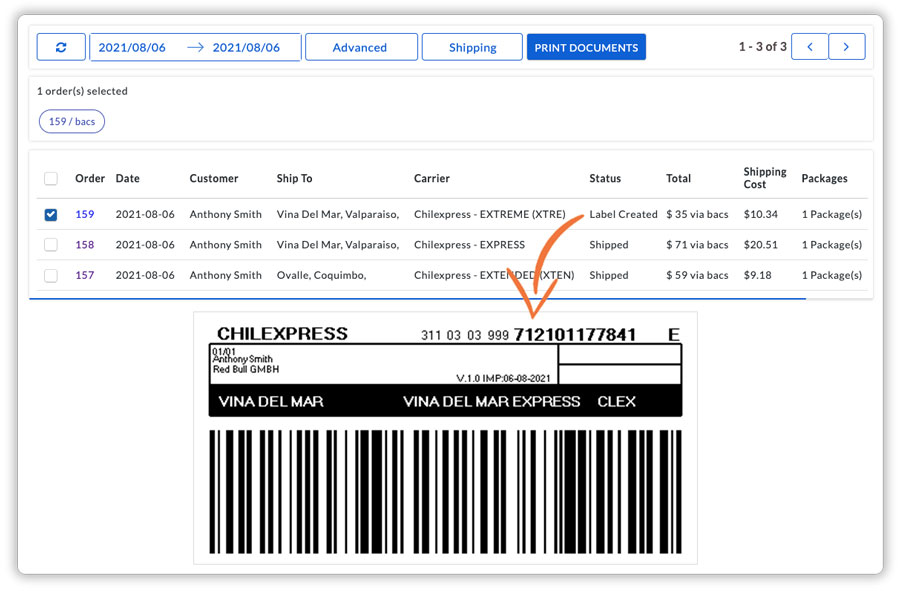Viewport: 900px width, 591px height.
Task: Click the Chilexpress label barcode image
Action: 445,492
